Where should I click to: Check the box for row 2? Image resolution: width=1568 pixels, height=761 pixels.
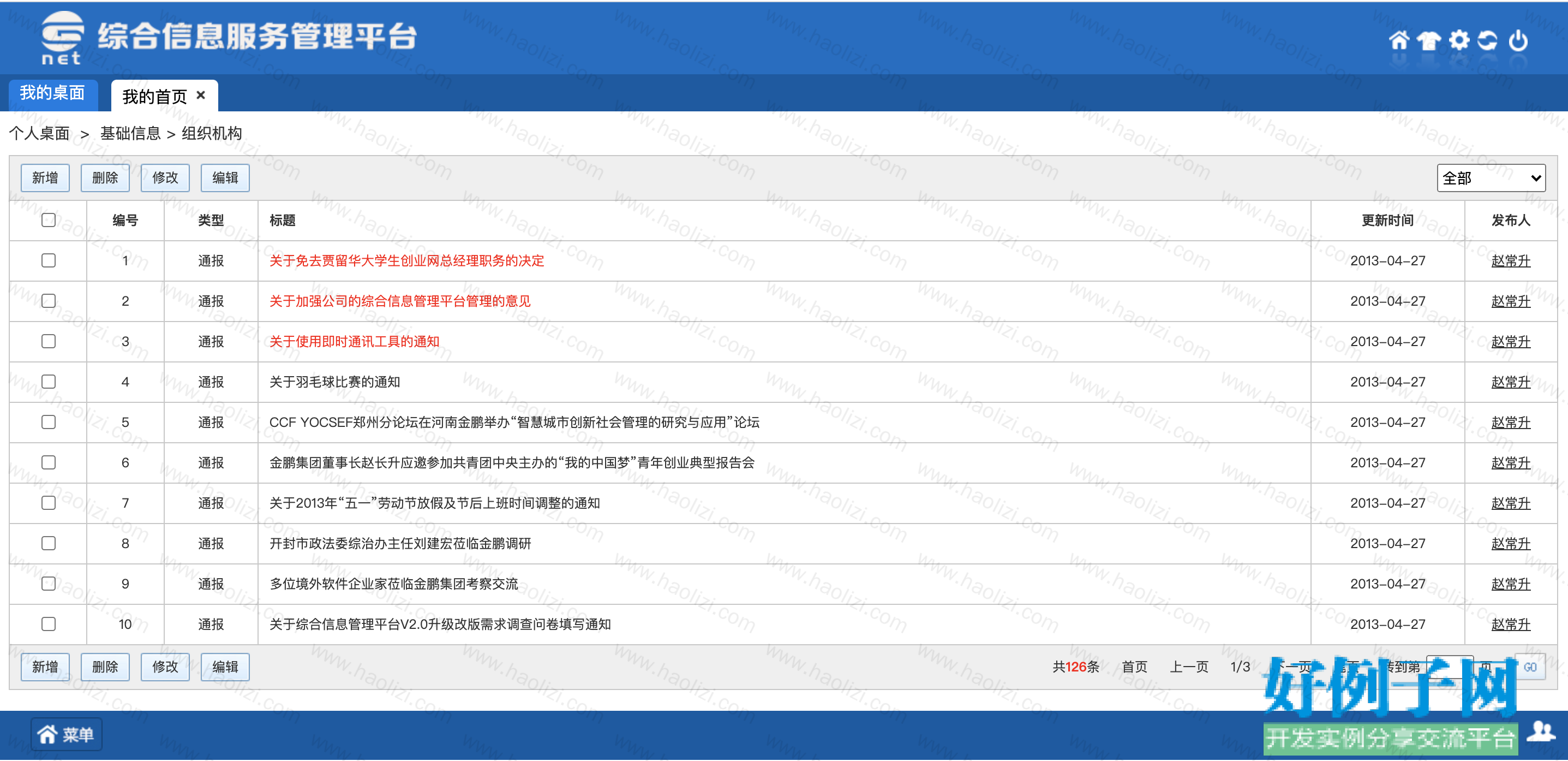click(x=49, y=301)
